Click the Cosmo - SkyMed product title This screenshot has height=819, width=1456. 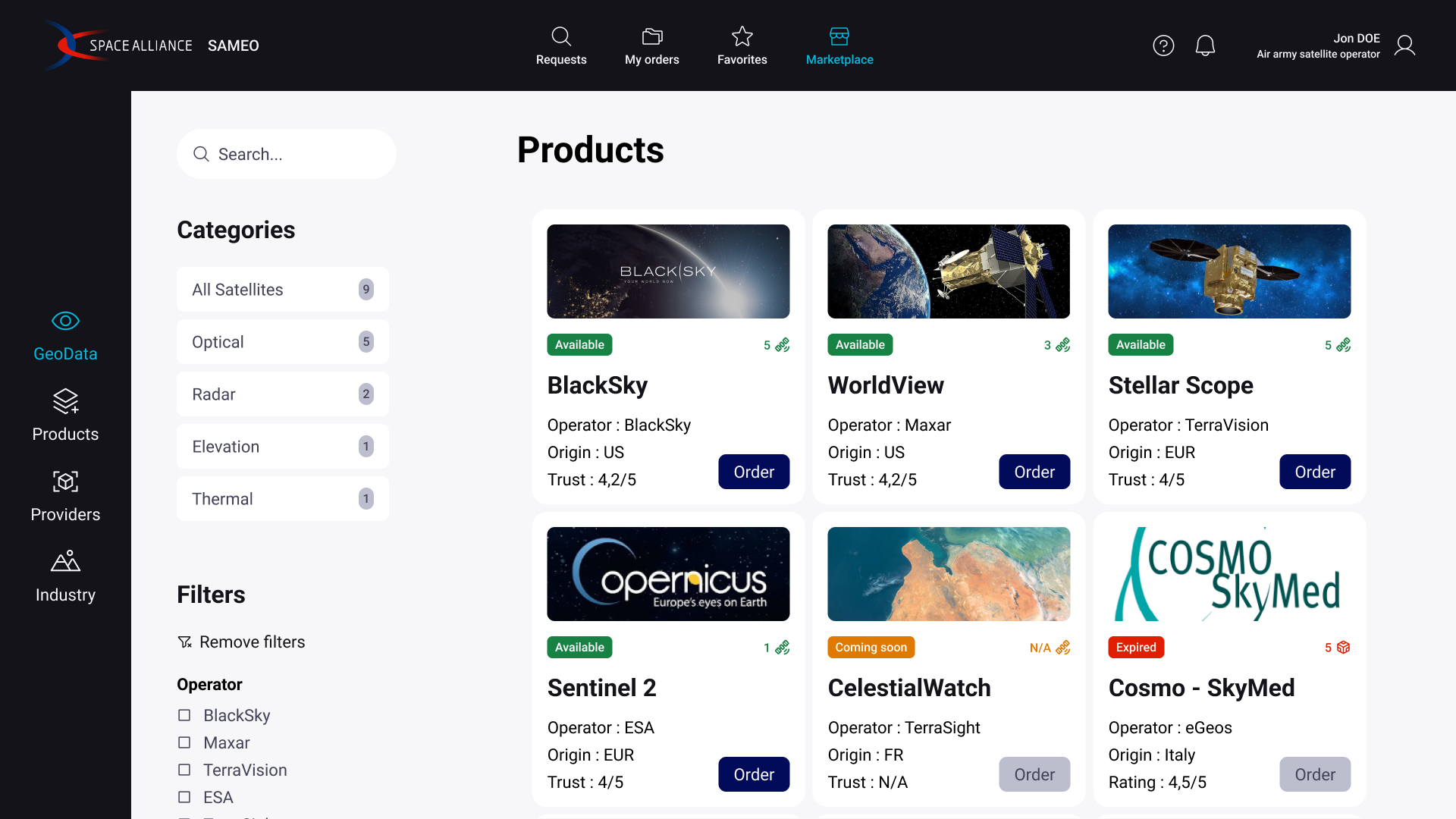(x=1202, y=688)
